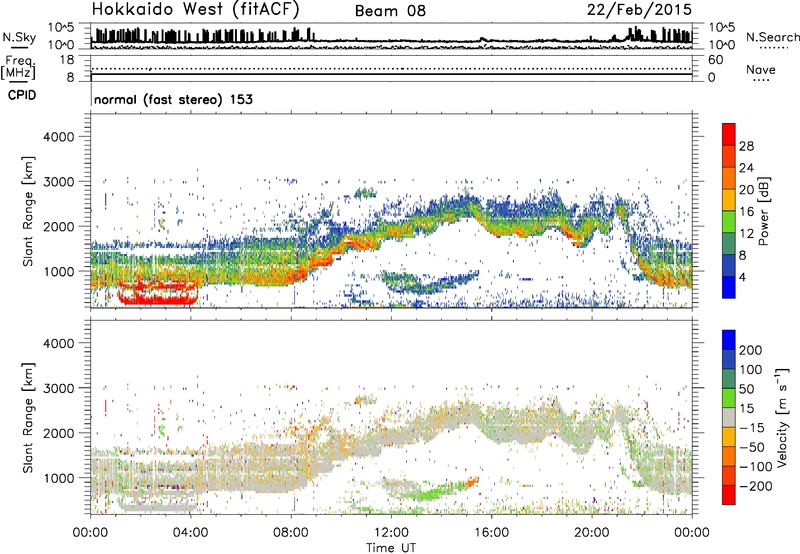The image size is (800, 554).
Task: Click the "16:00" time tick label
Action: pyautogui.click(x=491, y=533)
